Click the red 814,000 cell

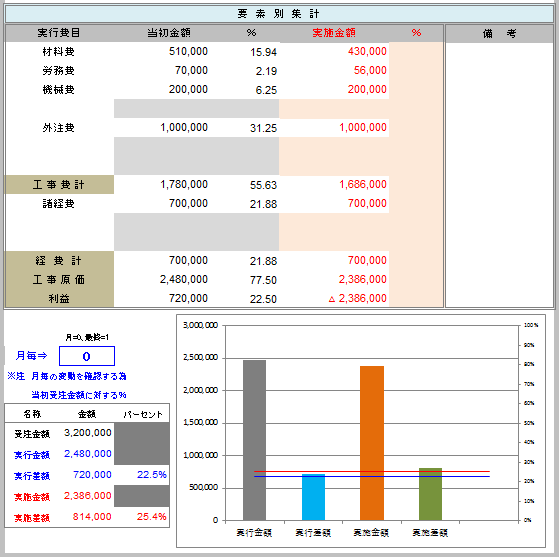[92, 516]
